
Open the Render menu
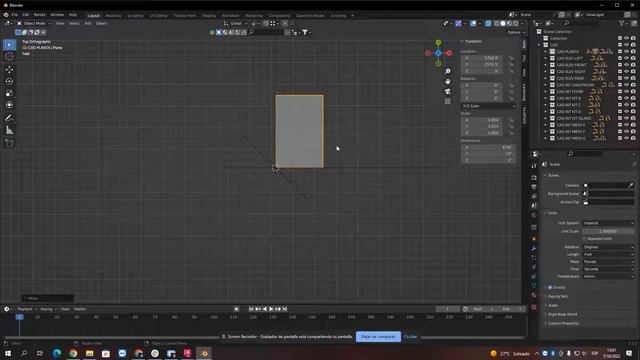pyautogui.click(x=40, y=15)
